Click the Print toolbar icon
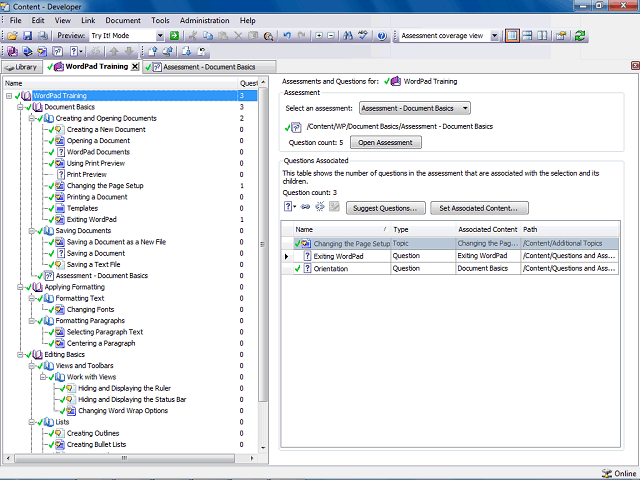Image resolution: width=640 pixels, height=480 pixels. pos(42,36)
